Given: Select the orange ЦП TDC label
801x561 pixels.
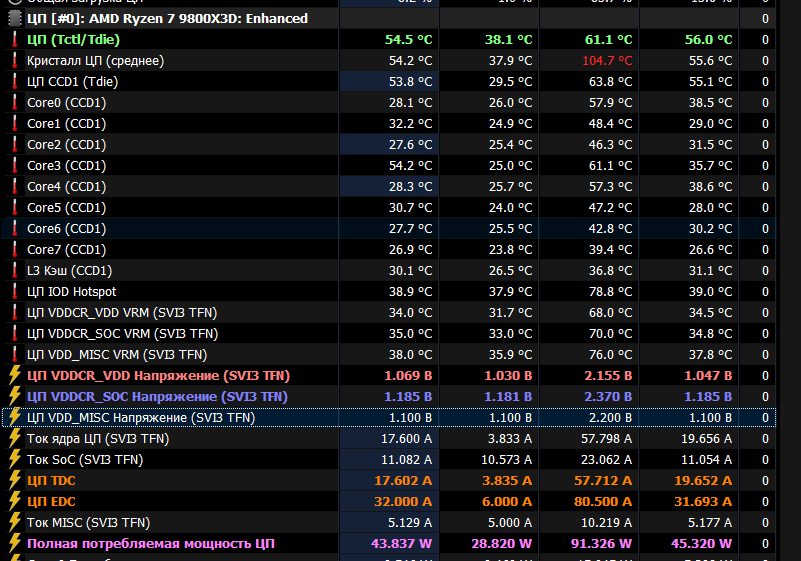Looking at the screenshot, I should [51, 481].
